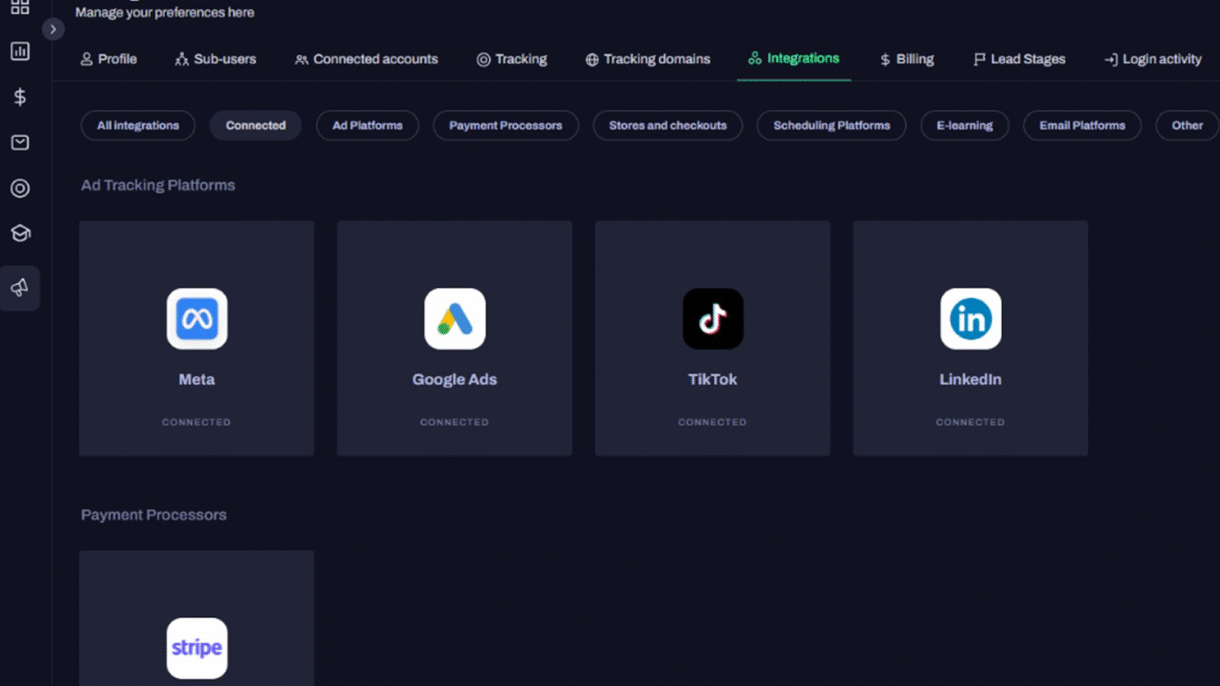
Task: Click the LinkedIn logo icon
Action: click(x=971, y=319)
